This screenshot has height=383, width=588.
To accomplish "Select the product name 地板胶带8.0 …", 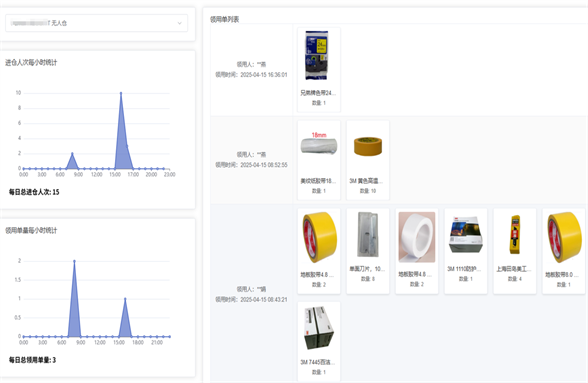I will coord(562,275).
